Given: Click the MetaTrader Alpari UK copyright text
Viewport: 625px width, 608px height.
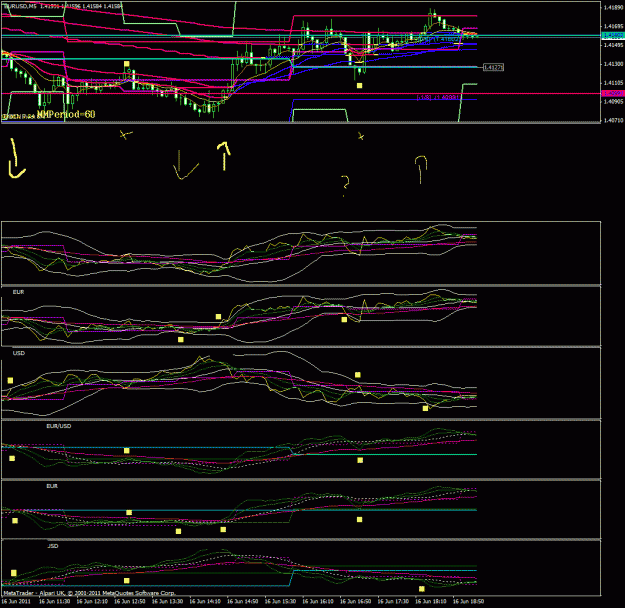Looking at the screenshot, I should click(x=89, y=593).
